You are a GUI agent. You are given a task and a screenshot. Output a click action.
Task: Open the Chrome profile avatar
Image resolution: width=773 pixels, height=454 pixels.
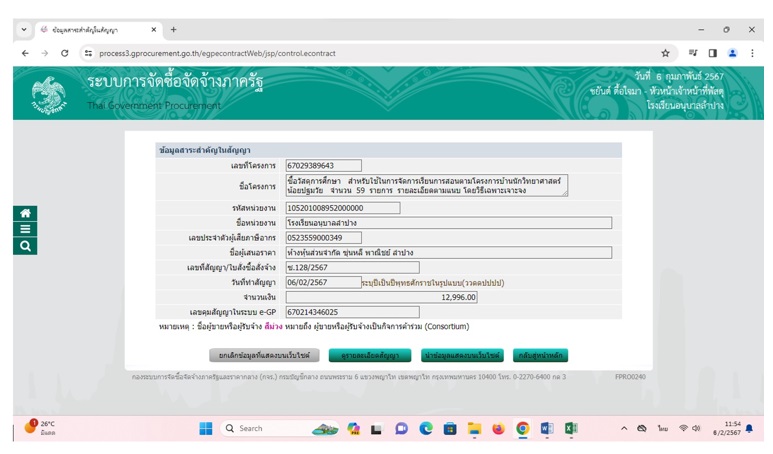point(733,53)
